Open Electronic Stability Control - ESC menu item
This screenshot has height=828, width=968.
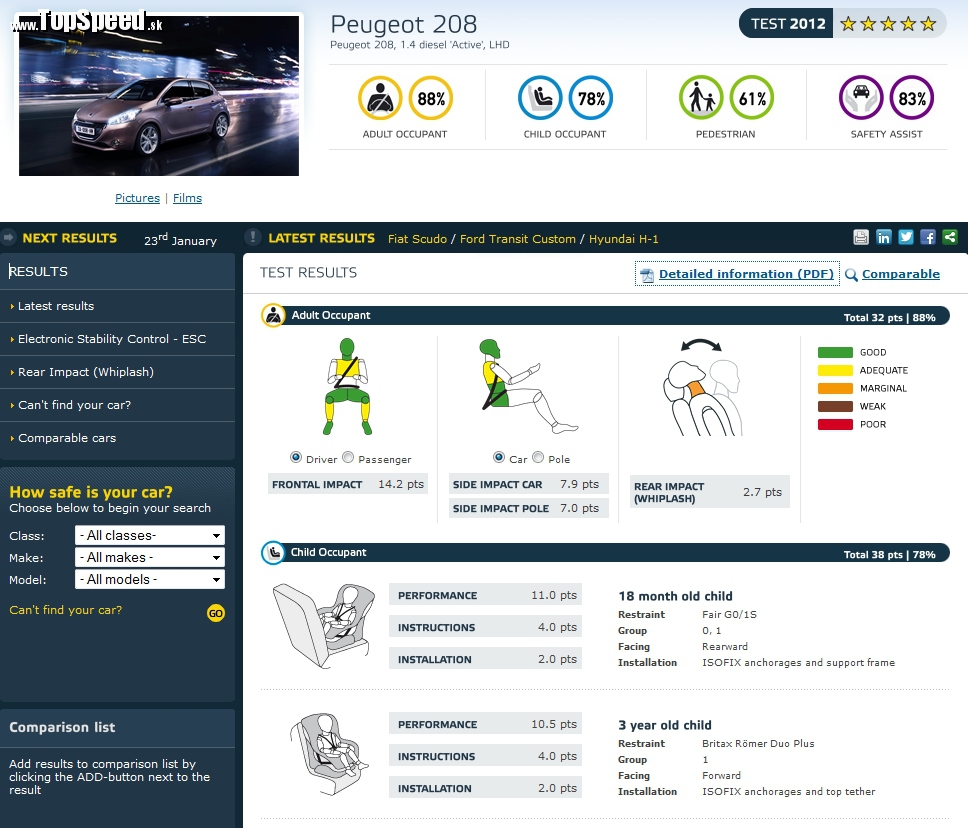click(x=117, y=339)
